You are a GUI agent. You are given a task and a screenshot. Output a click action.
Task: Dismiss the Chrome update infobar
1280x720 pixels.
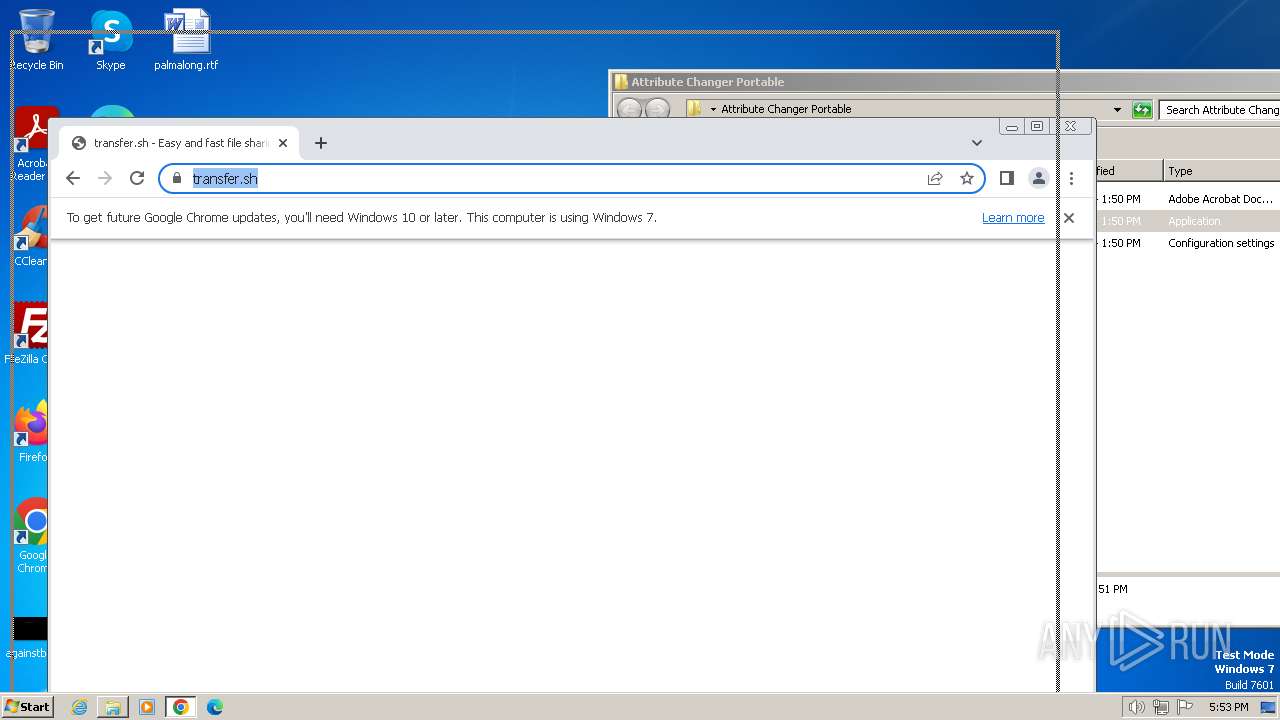(1069, 217)
